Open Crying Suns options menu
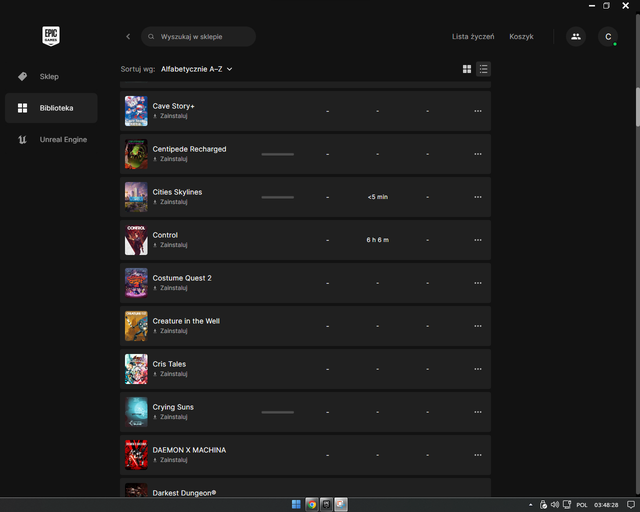Viewport: 640px width, 512px height. 478,412
